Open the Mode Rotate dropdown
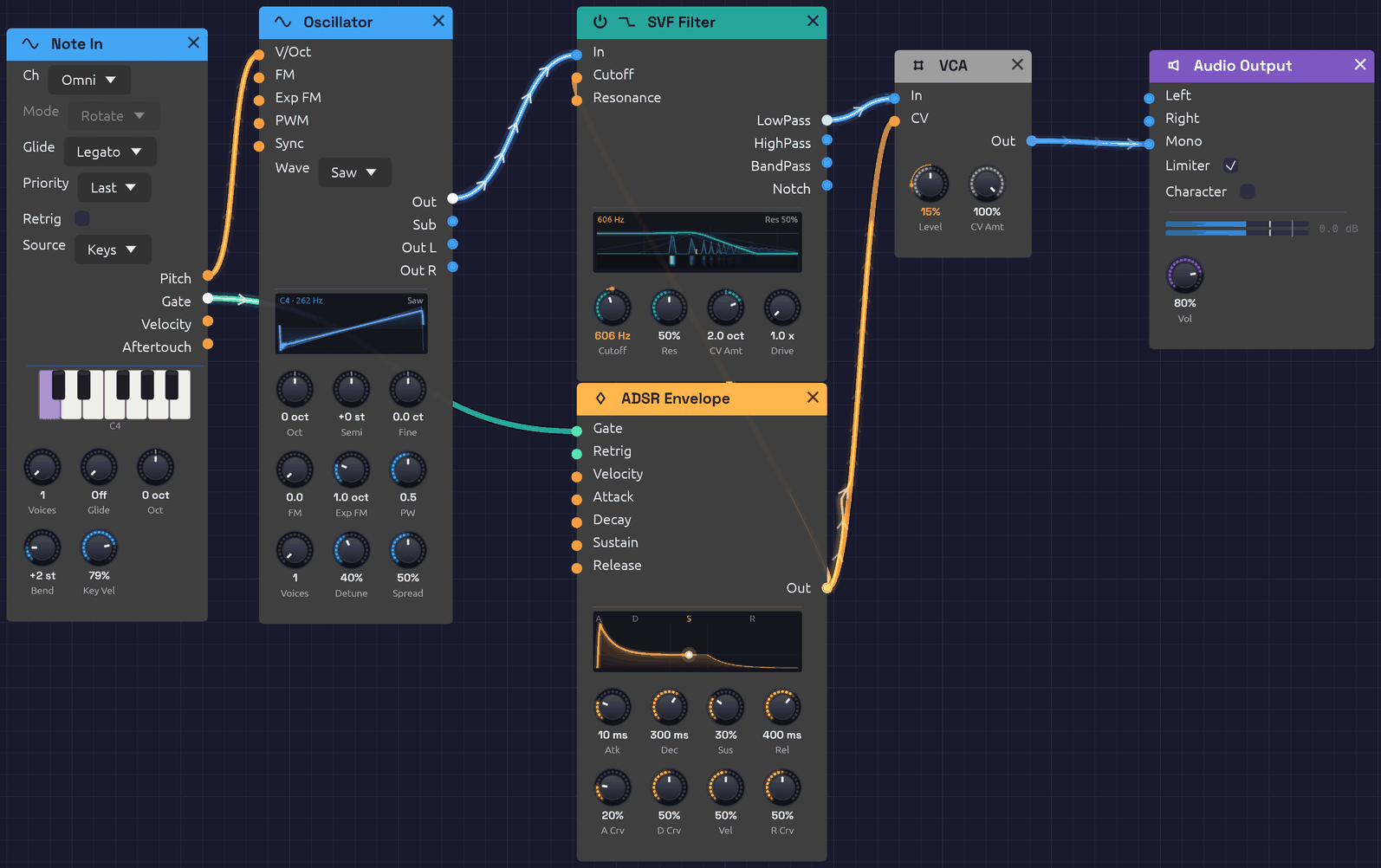This screenshot has height=868, width=1381. click(x=113, y=116)
